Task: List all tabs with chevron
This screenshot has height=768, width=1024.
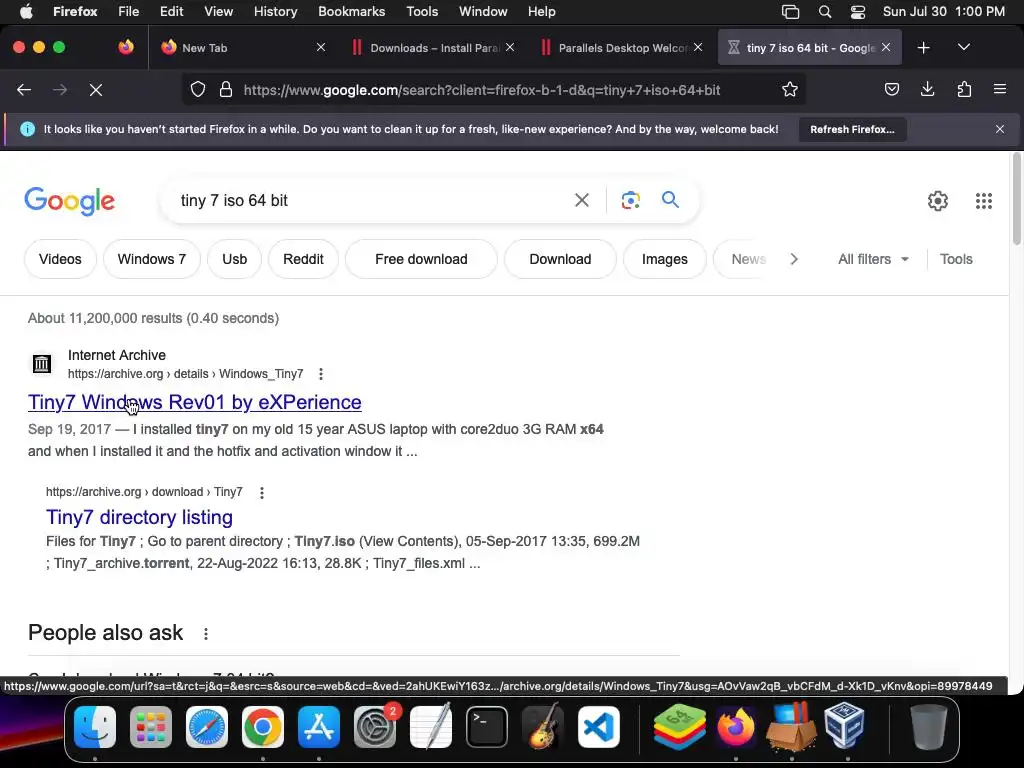Action: (963, 47)
